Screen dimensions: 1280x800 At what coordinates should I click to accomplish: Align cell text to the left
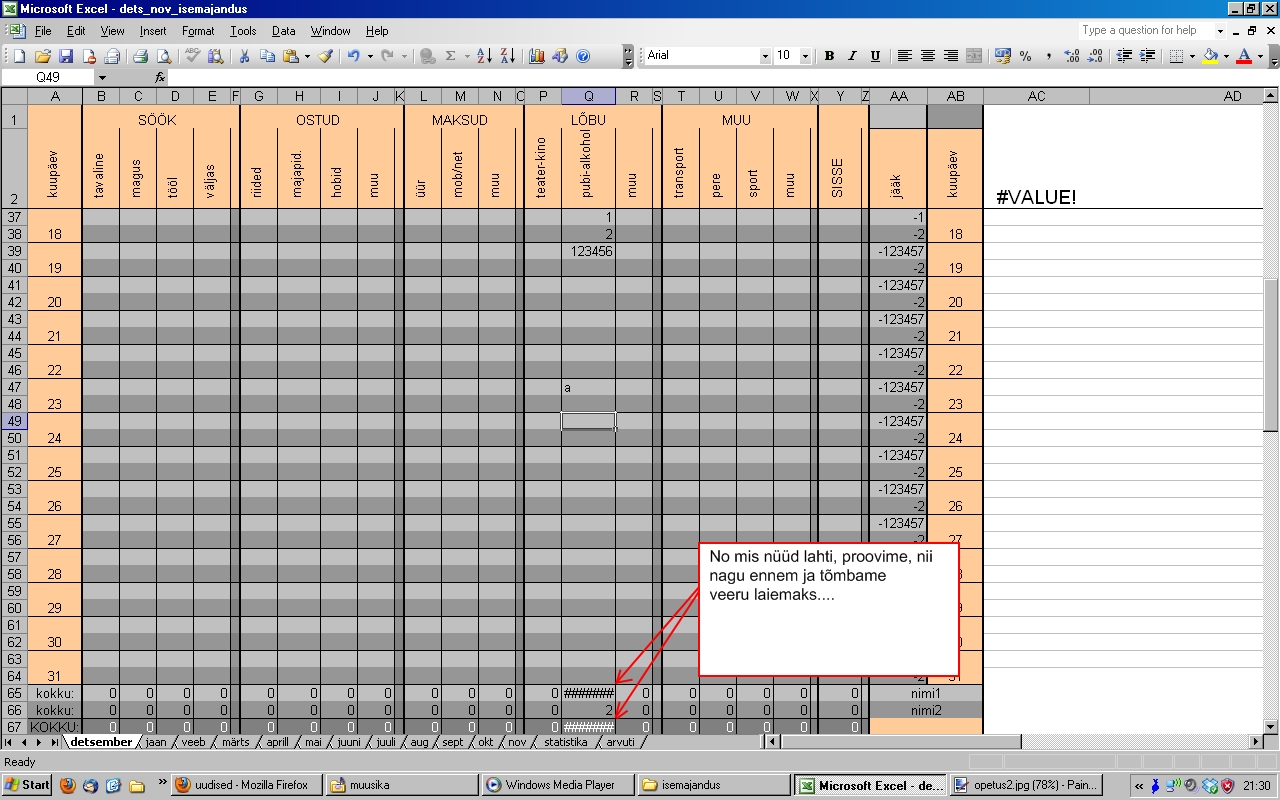905,56
